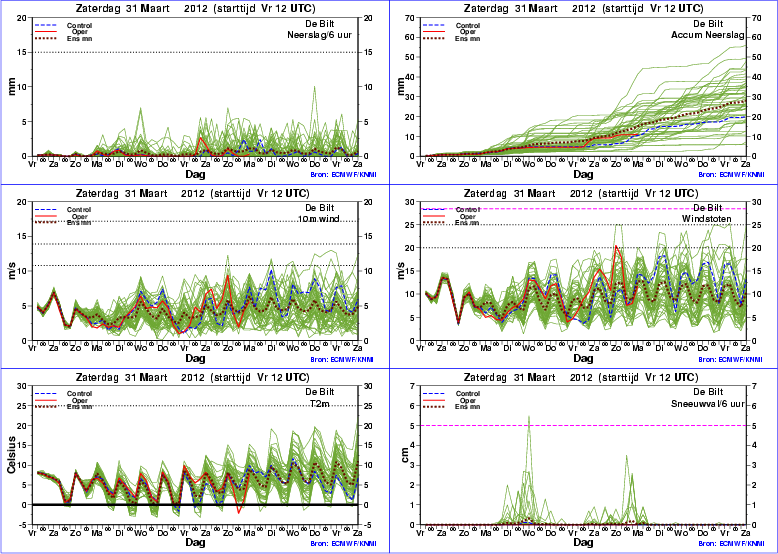Open 'Bron: ECMWF/KNMI' under Sneeuwval chart
This screenshot has height=554, width=778.
pos(731,544)
